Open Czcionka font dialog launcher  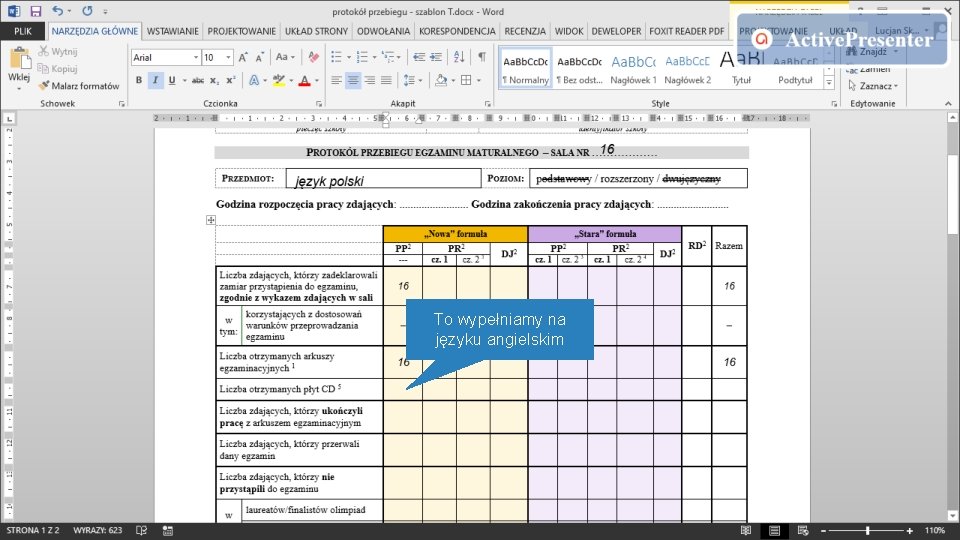pos(319,104)
